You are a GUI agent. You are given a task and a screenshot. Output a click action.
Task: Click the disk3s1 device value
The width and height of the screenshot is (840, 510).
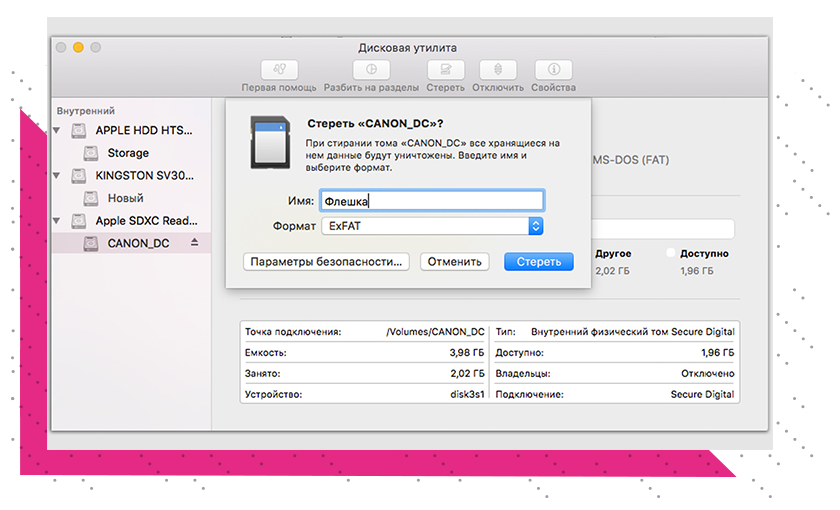point(467,394)
